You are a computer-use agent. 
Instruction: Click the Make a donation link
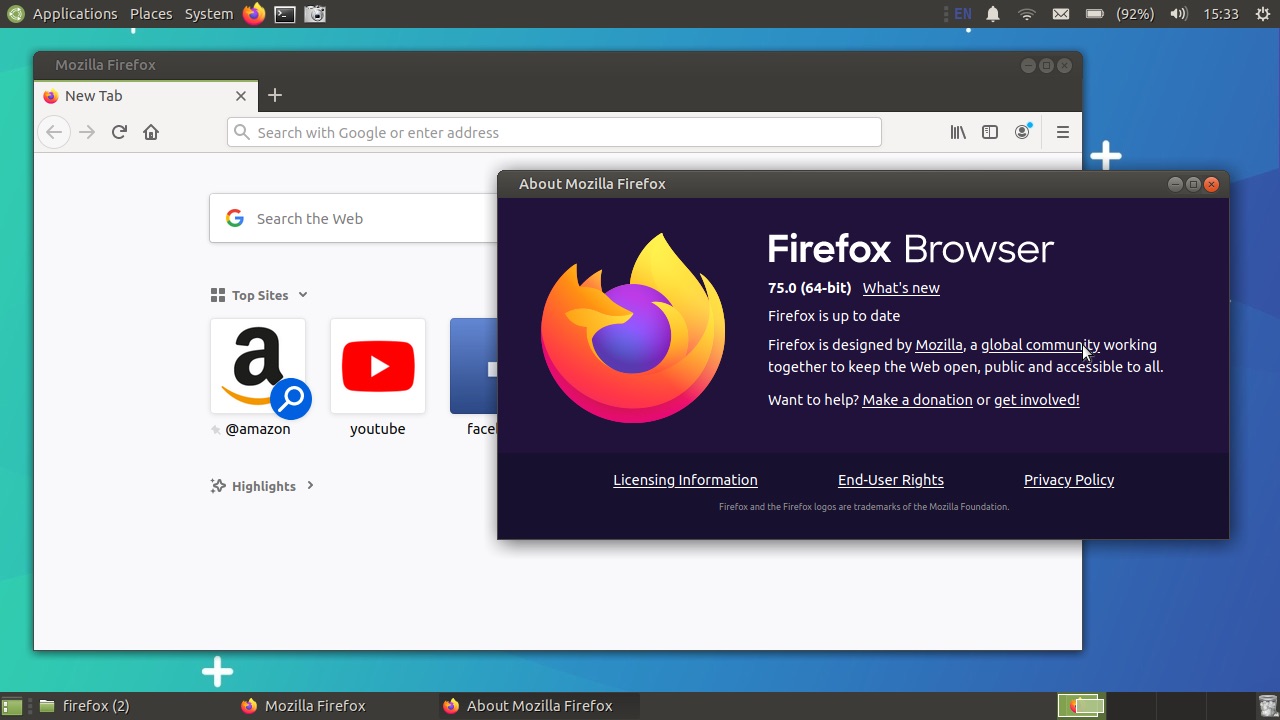(917, 400)
